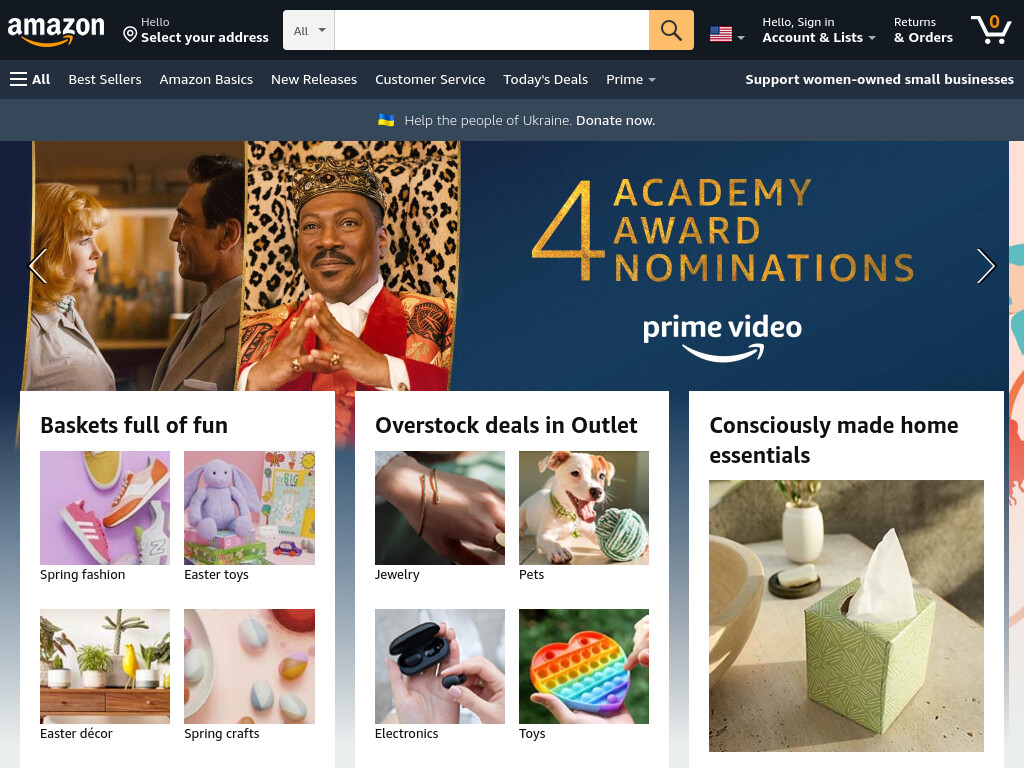The image size is (1024, 768).
Task: Go to previous banner slide arrow
Action: point(38,266)
